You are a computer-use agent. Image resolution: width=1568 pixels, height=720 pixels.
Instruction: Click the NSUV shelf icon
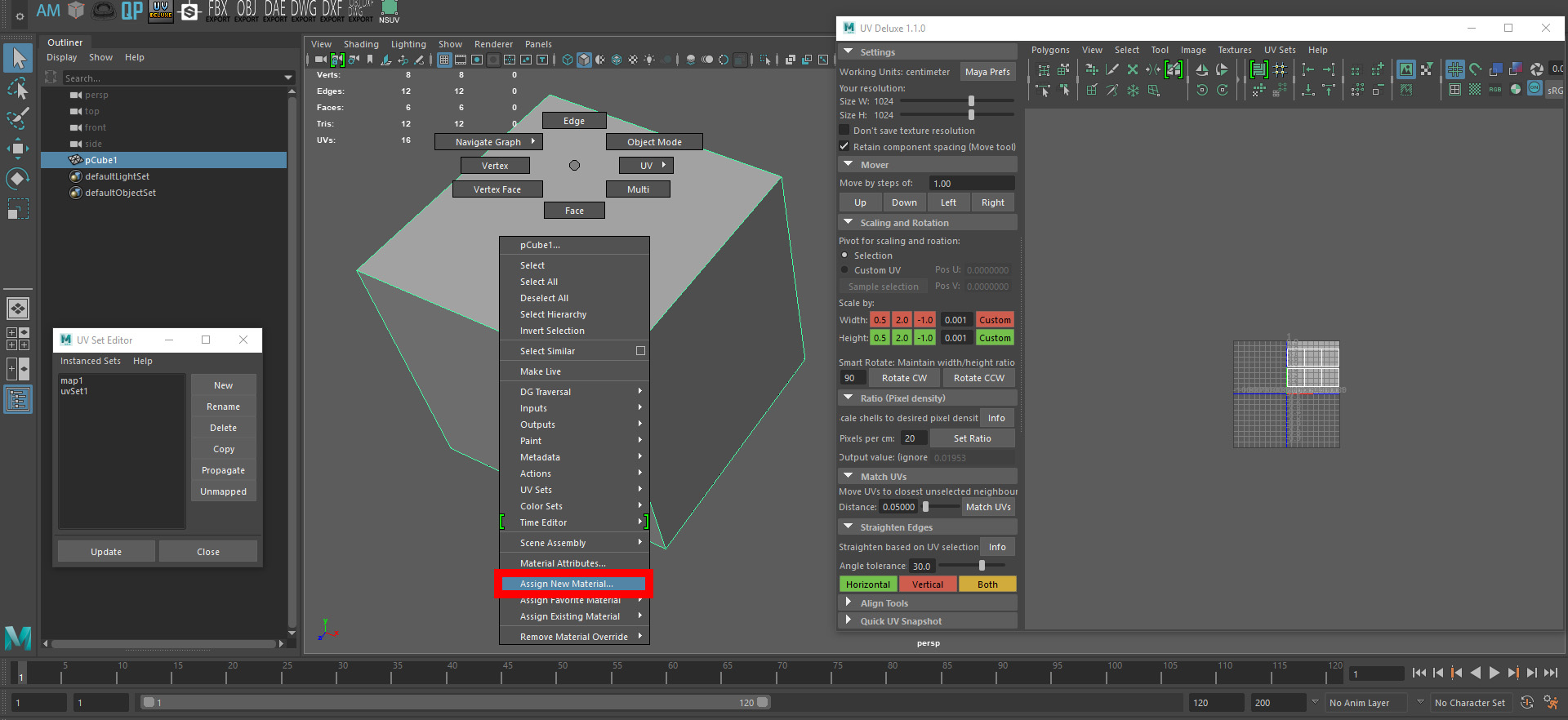click(390, 11)
